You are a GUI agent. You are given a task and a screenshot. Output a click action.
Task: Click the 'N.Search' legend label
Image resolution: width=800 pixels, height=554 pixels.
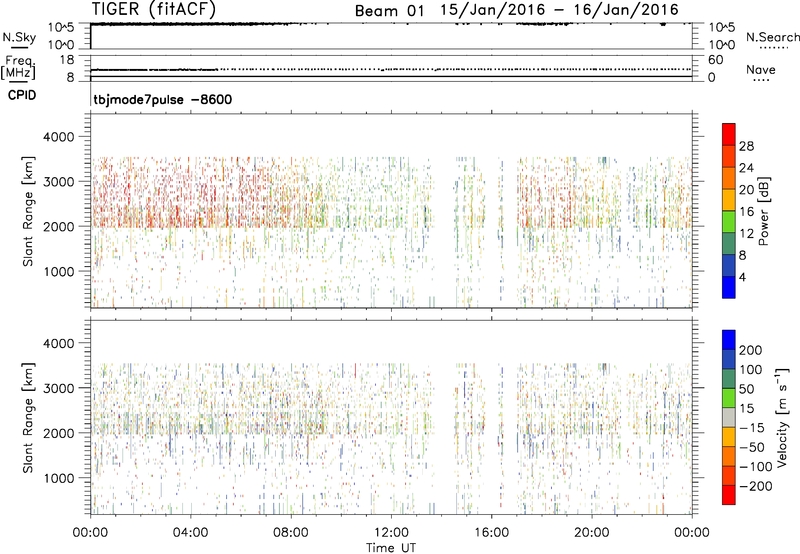772,37
